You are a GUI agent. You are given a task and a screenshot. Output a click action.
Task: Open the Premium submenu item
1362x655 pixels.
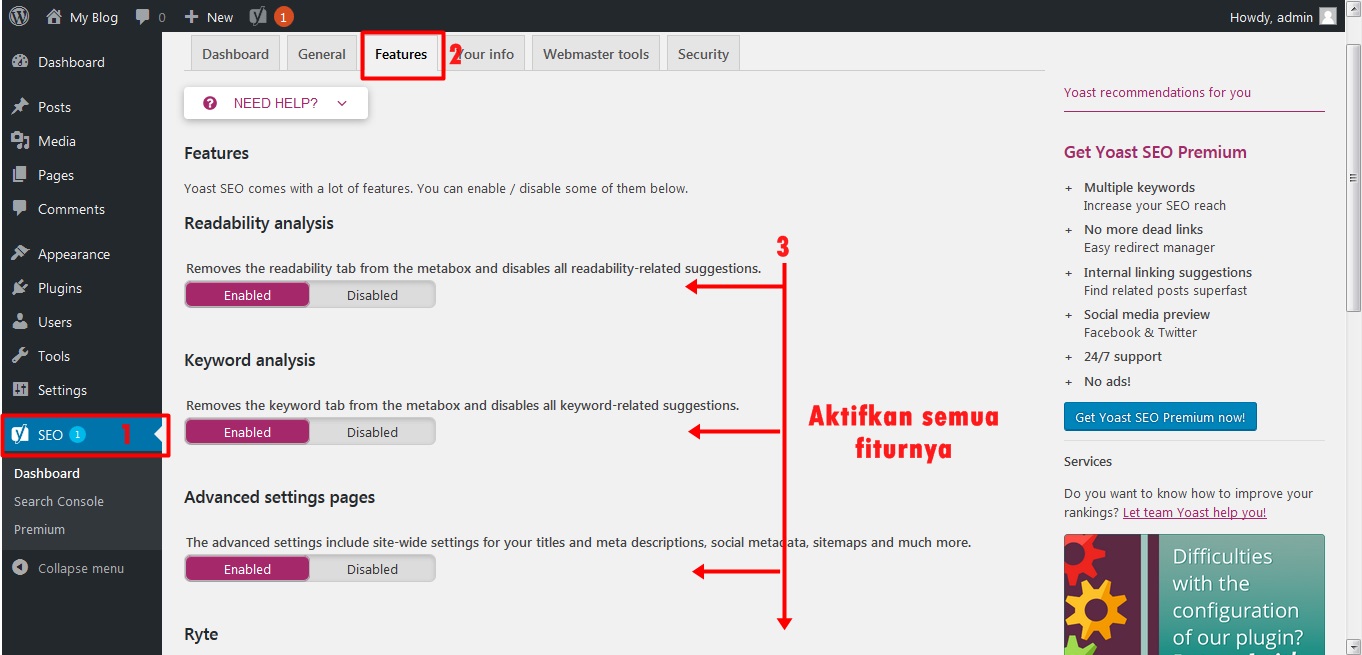pyautogui.click(x=40, y=529)
